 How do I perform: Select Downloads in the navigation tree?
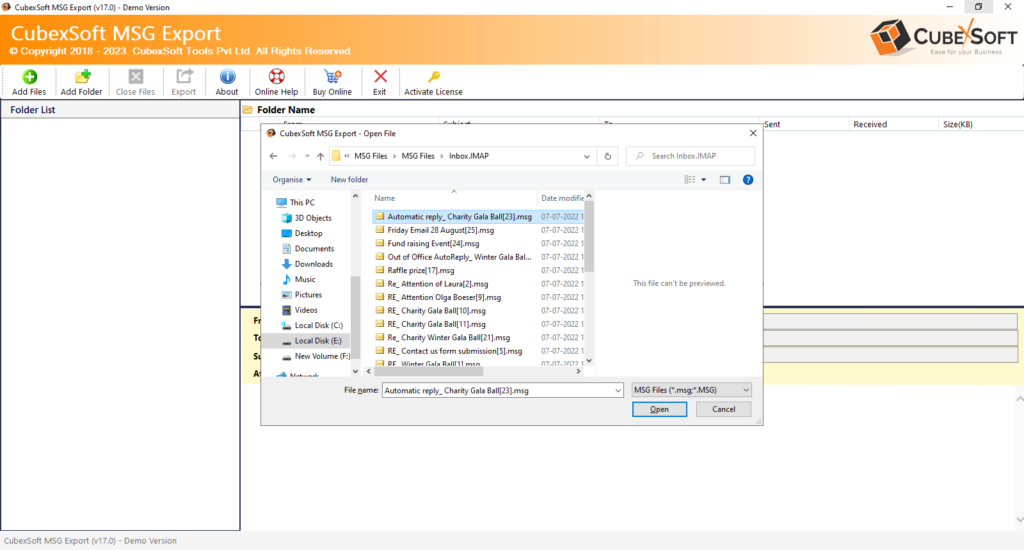coord(313,264)
